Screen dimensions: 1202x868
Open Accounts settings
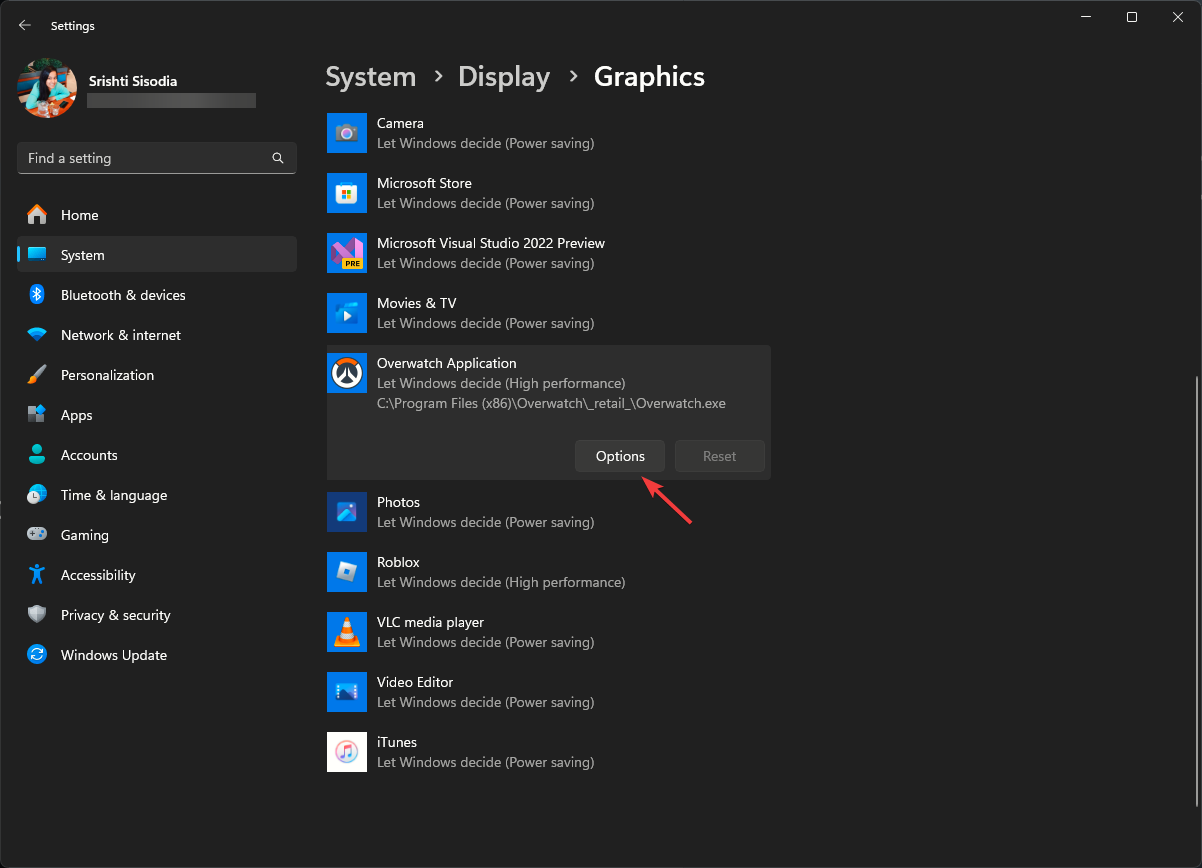(x=157, y=455)
